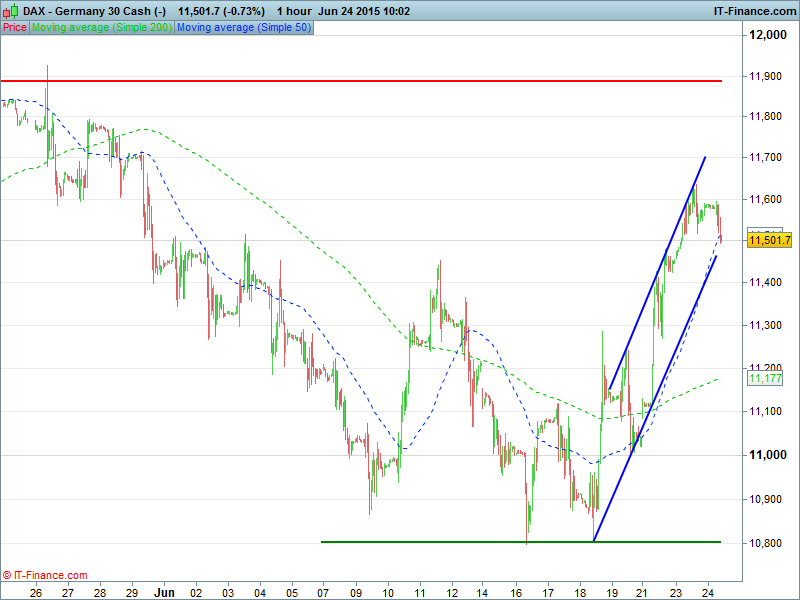Image resolution: width=800 pixels, height=600 pixels.
Task: Select the Moving average (Simple 50) label
Action: 243,28
